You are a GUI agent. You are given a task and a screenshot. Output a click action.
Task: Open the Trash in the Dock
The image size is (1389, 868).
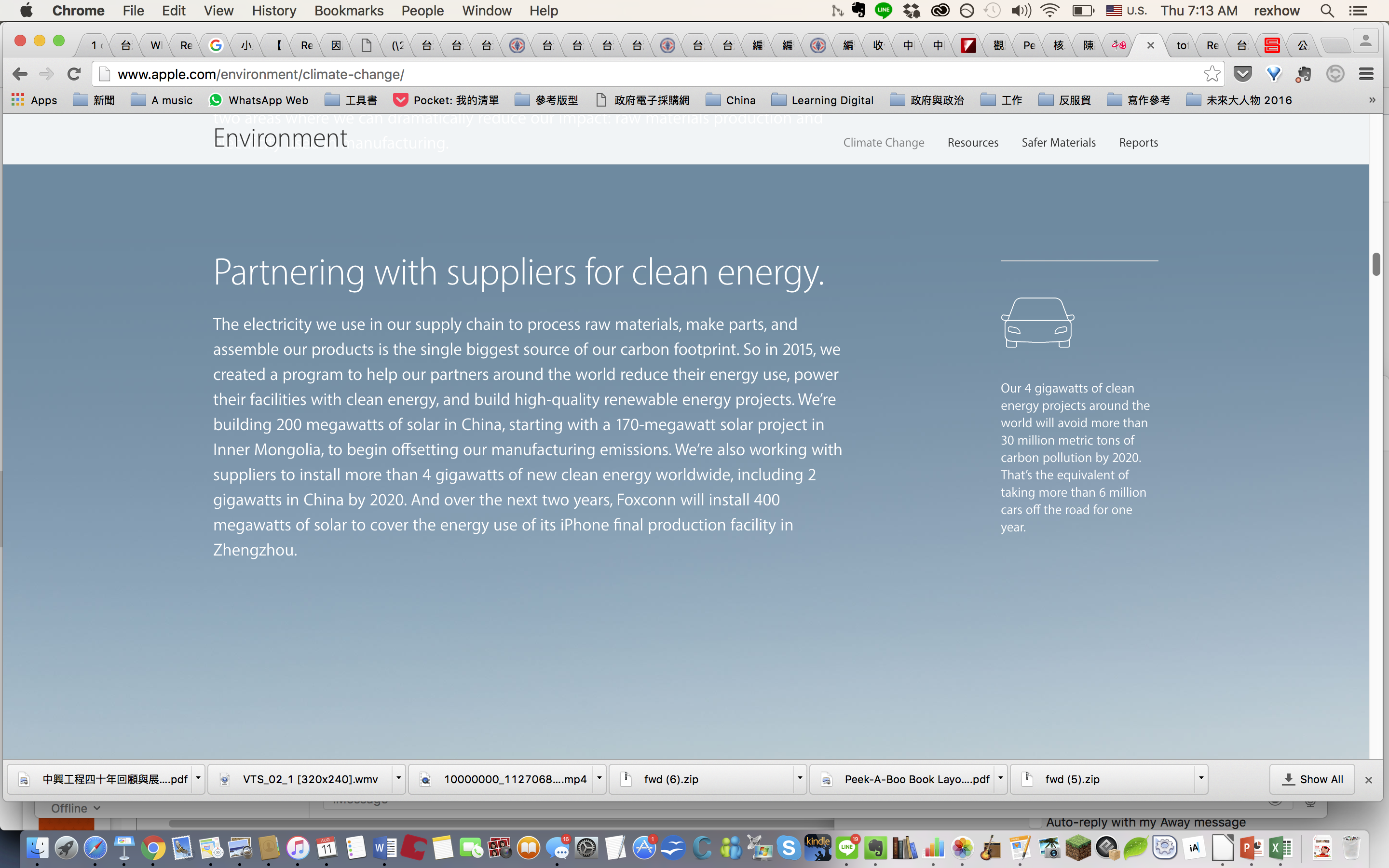pyautogui.click(x=1352, y=848)
